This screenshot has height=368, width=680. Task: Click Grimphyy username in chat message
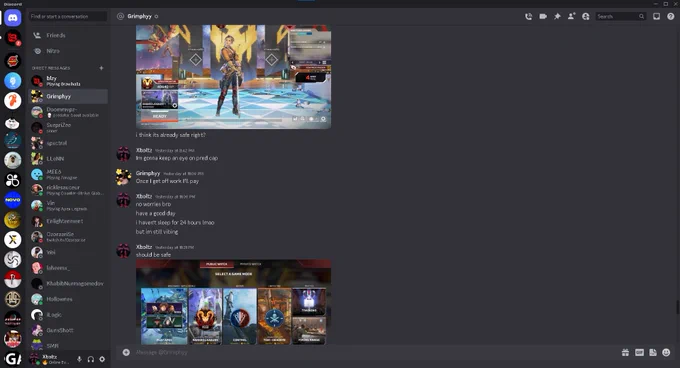point(148,173)
